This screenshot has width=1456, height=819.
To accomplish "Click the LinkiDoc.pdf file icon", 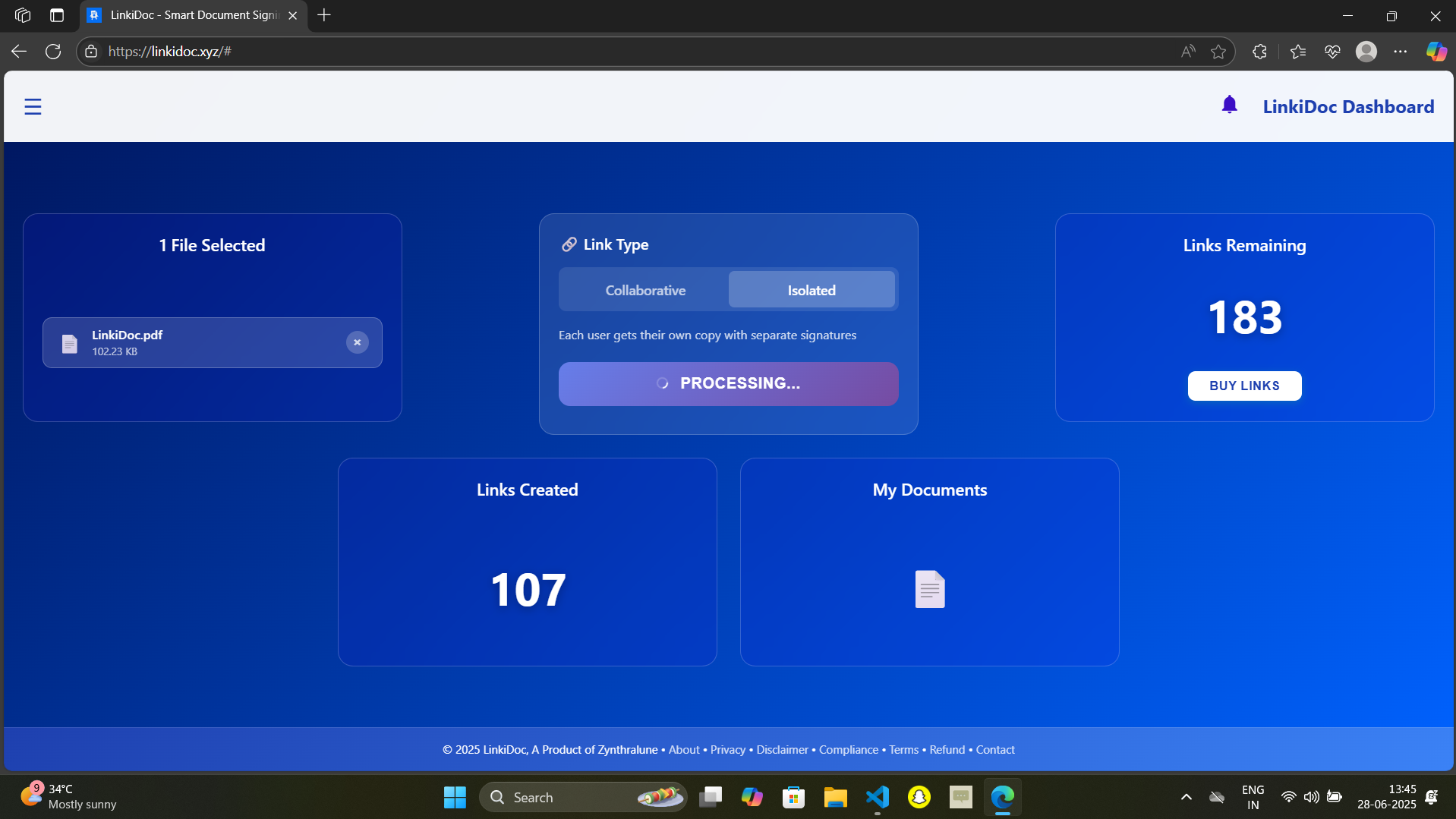I will pos(70,344).
